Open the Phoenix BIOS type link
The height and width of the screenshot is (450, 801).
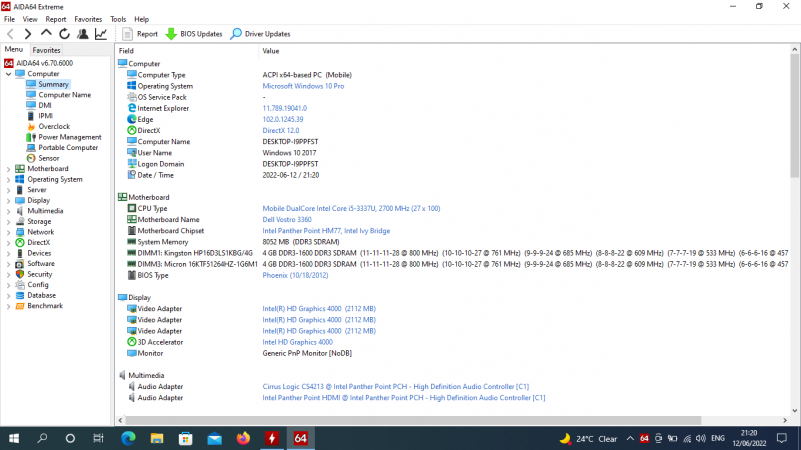click(x=295, y=275)
